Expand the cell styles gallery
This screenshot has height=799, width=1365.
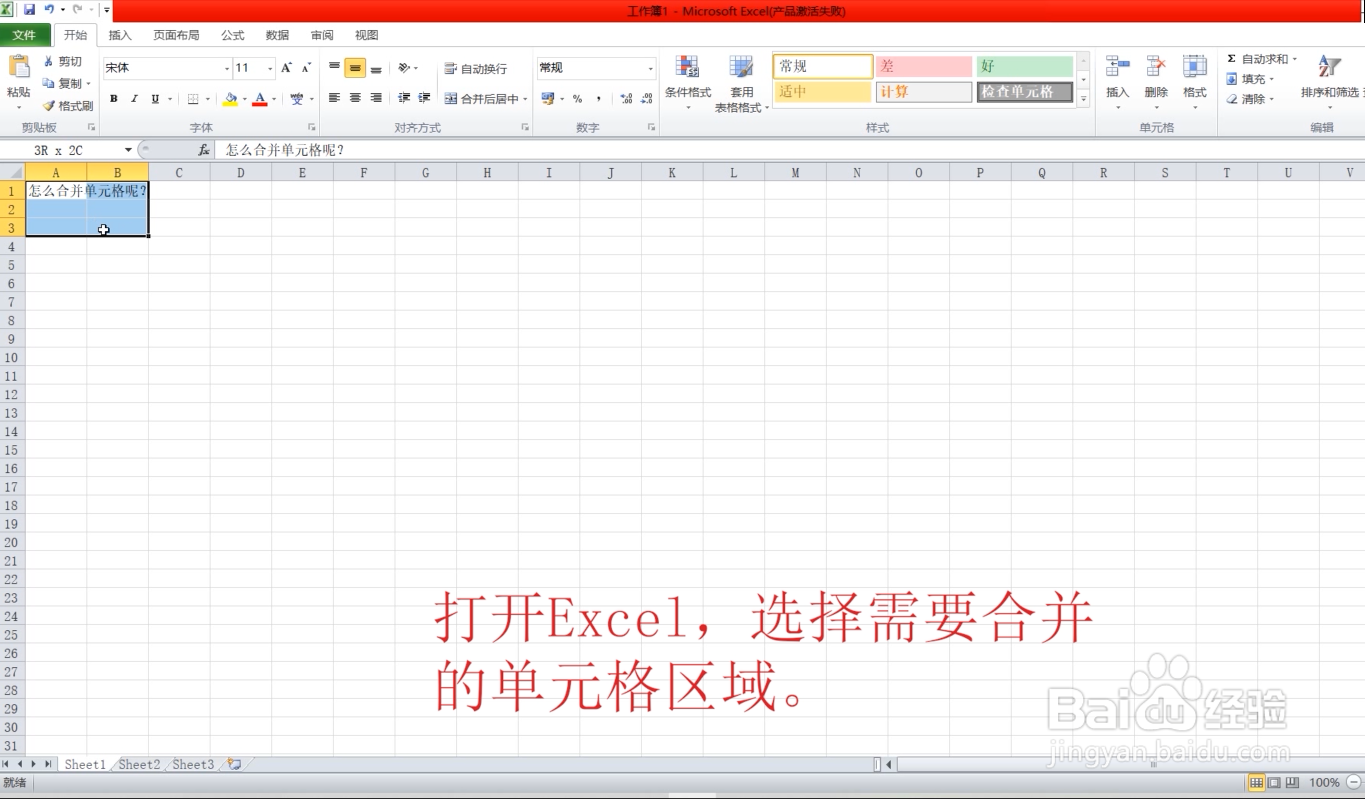[x=1083, y=99]
